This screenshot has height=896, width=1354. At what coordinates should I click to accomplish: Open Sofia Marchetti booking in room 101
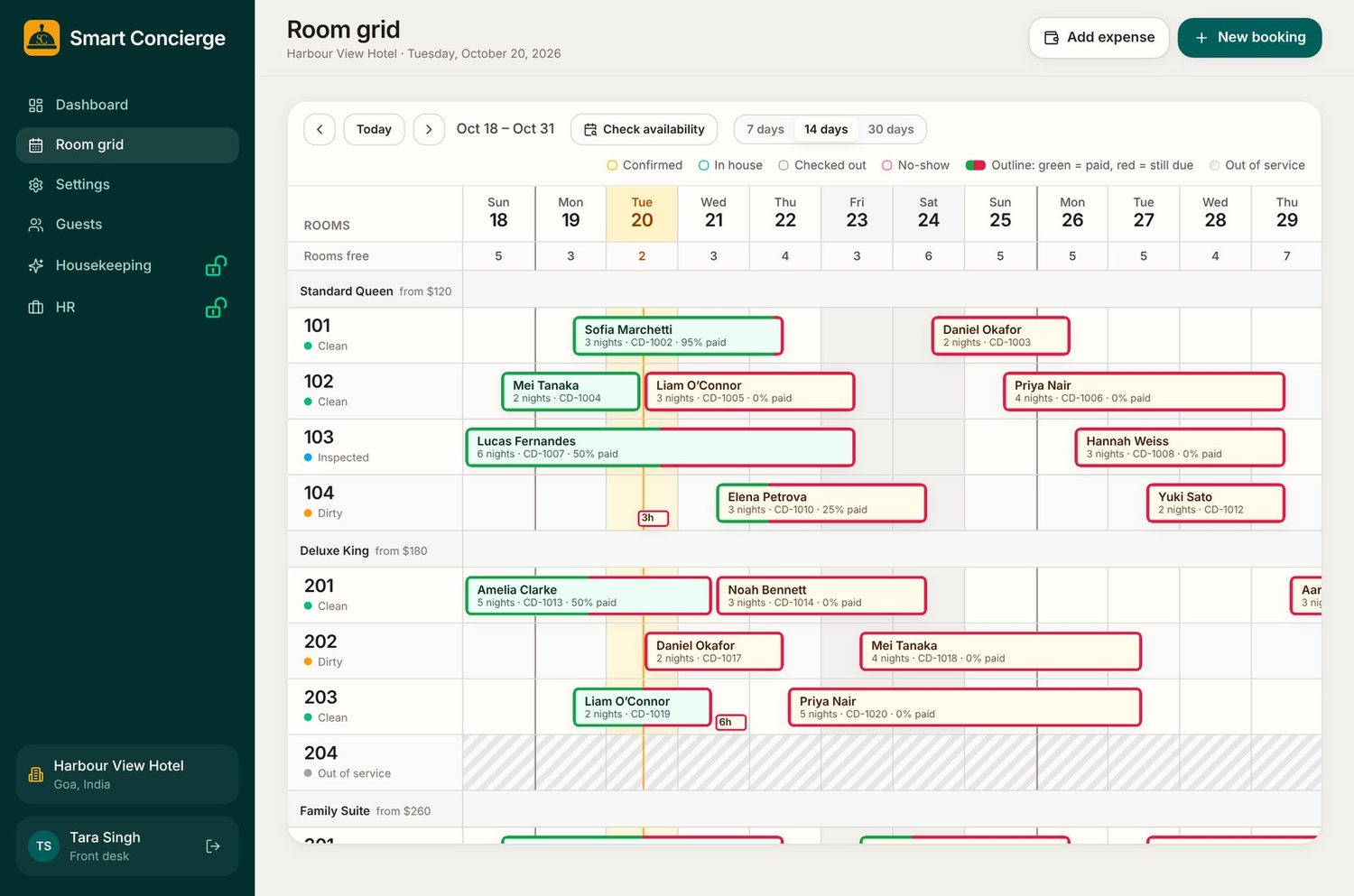678,336
